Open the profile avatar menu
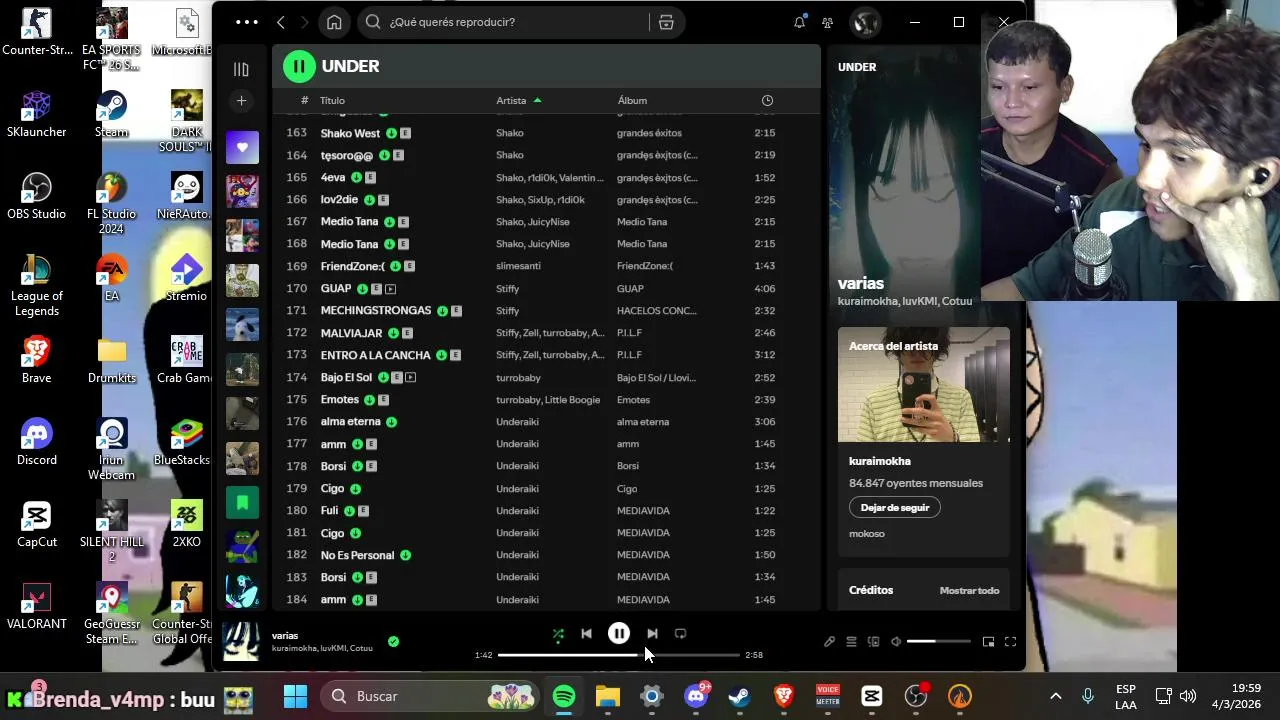 click(x=865, y=22)
